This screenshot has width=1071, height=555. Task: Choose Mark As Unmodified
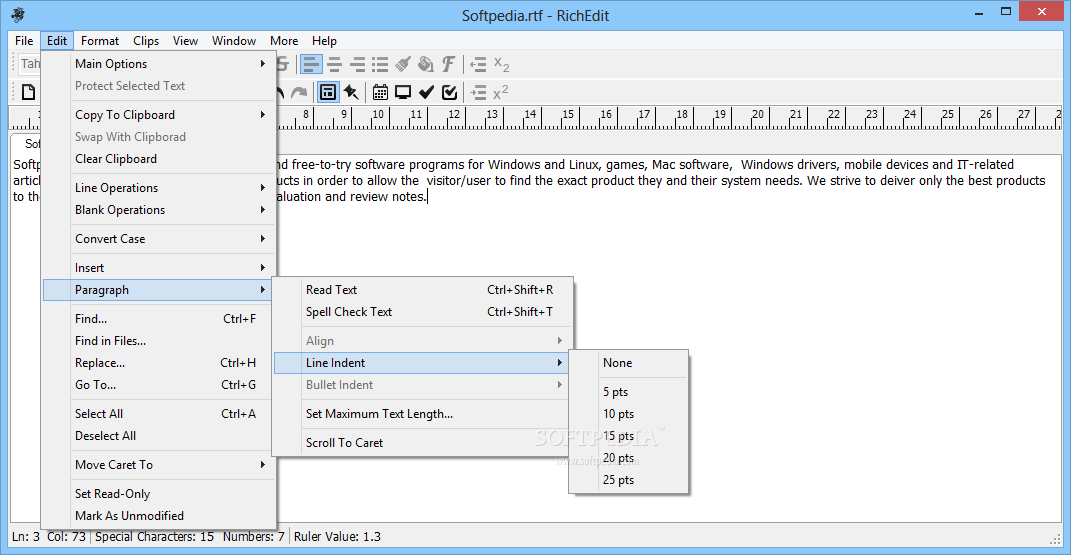click(x=158, y=515)
